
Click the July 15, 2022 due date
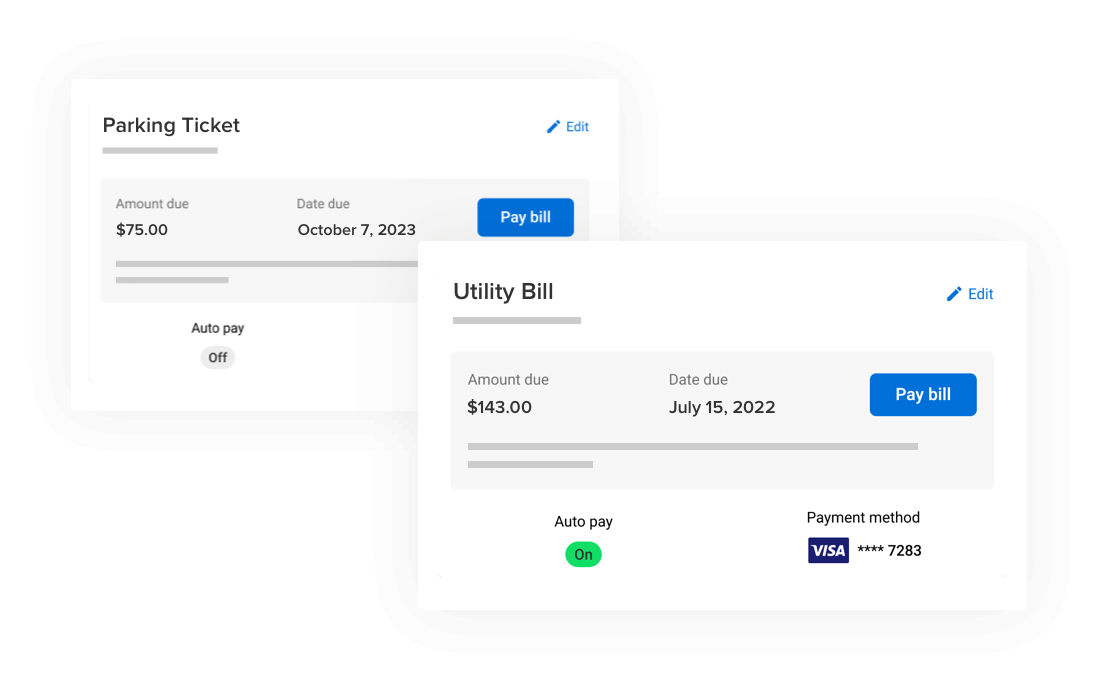pos(722,407)
